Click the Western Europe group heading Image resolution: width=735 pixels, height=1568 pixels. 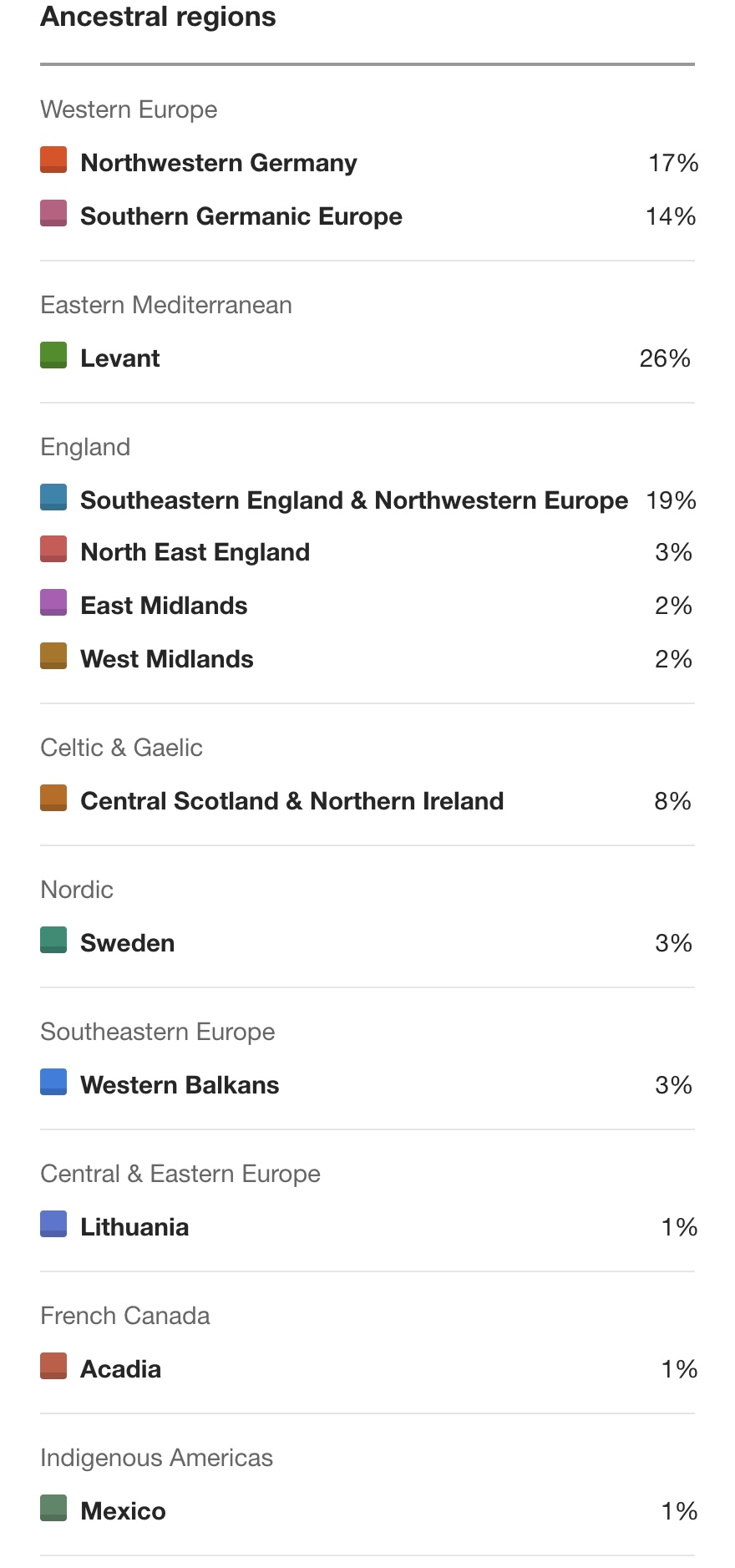pos(129,109)
